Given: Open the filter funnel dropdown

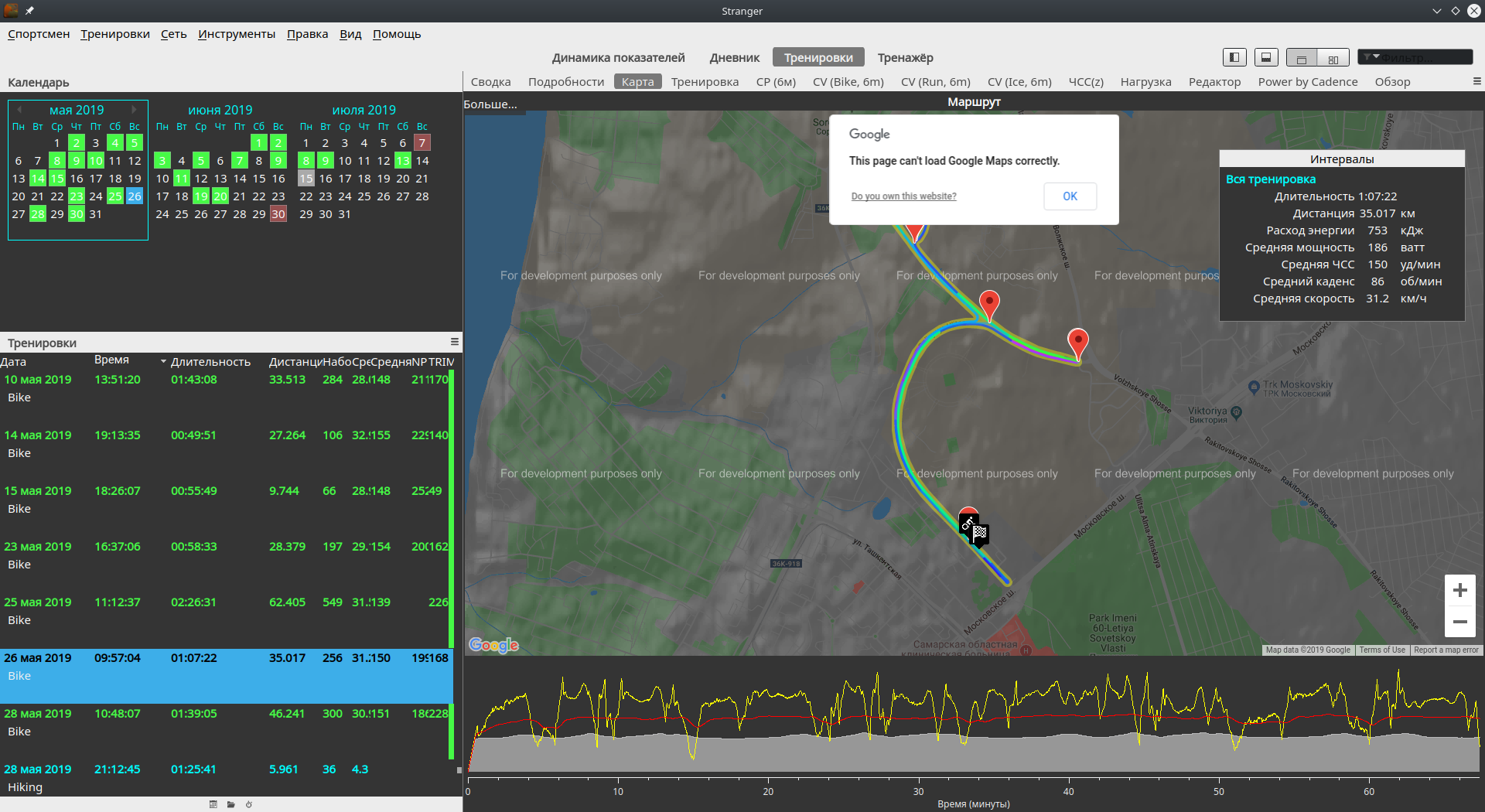Looking at the screenshot, I should [x=1371, y=57].
